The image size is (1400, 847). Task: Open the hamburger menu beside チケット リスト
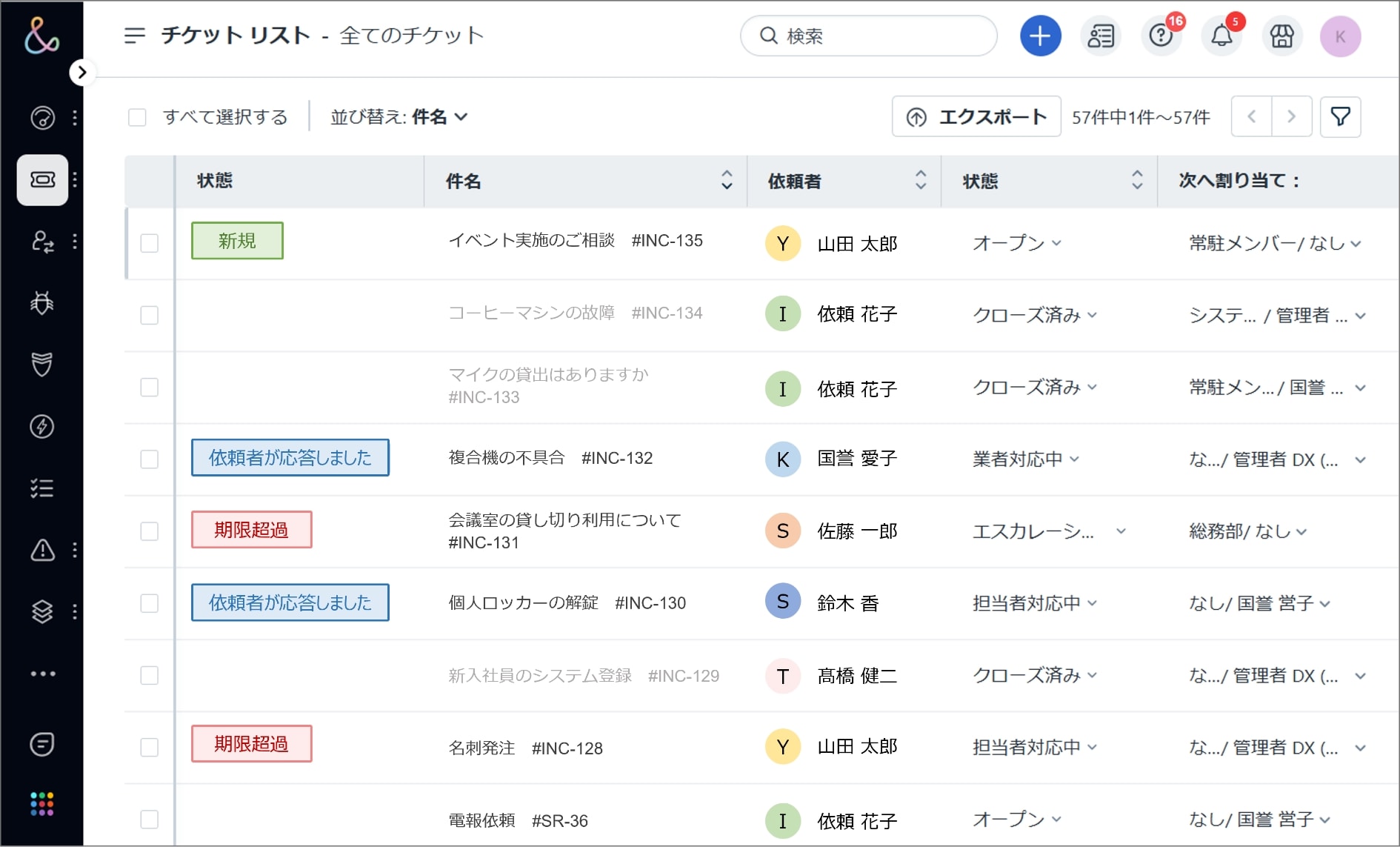point(135,36)
